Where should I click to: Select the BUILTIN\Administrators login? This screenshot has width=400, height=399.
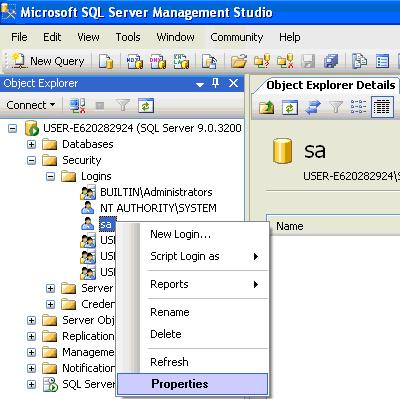156,192
